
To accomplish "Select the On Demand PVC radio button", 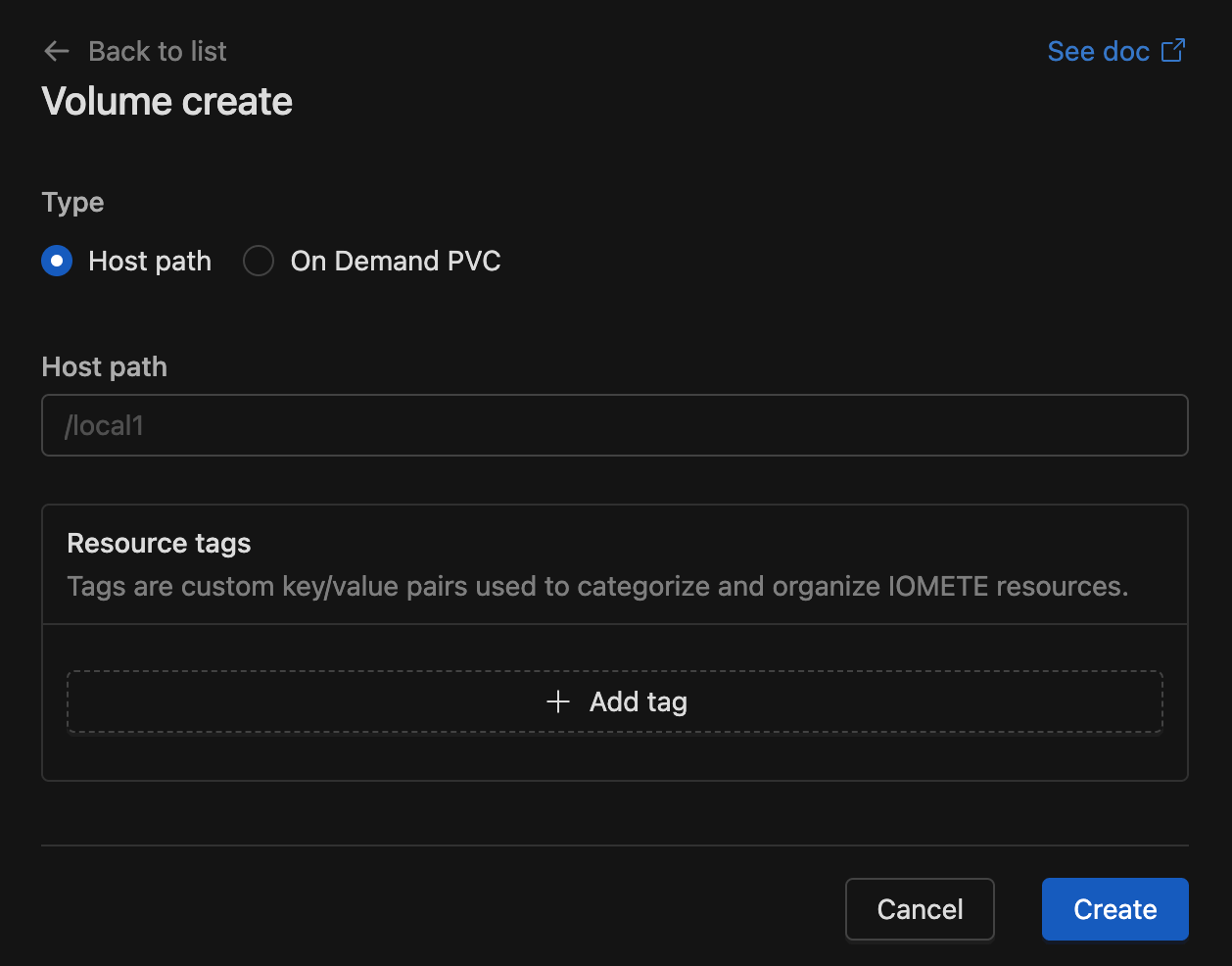I will (x=259, y=261).
